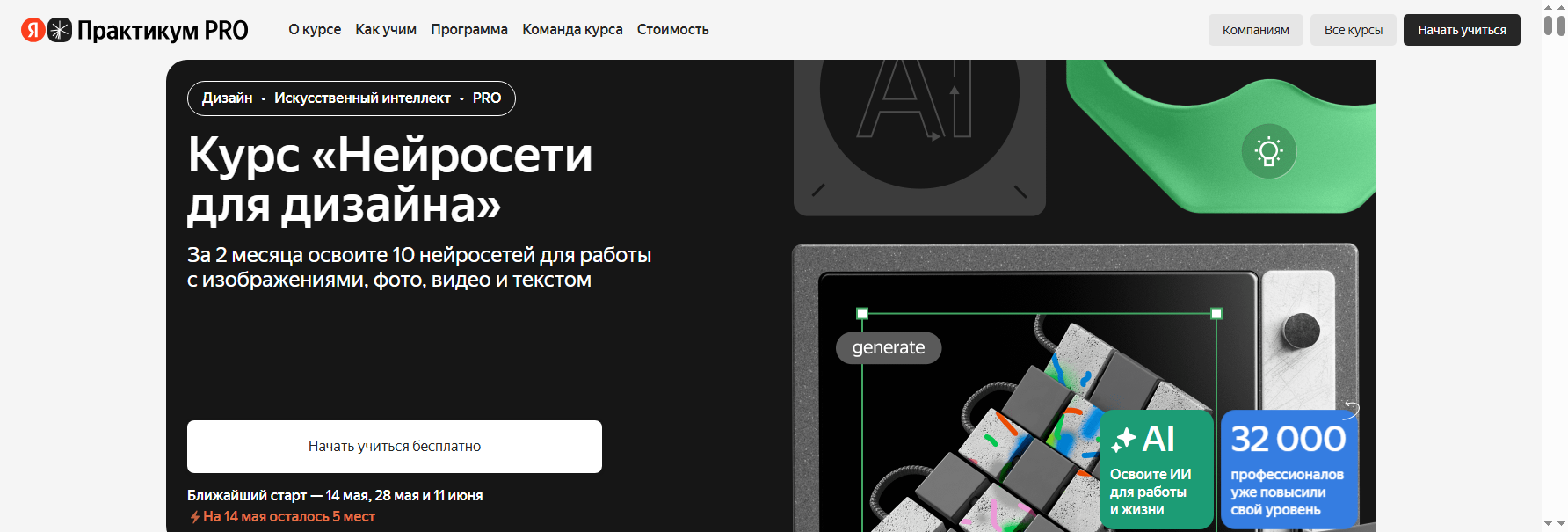1568x532 pixels.
Task: Open the Программа menu item
Action: 469,29
